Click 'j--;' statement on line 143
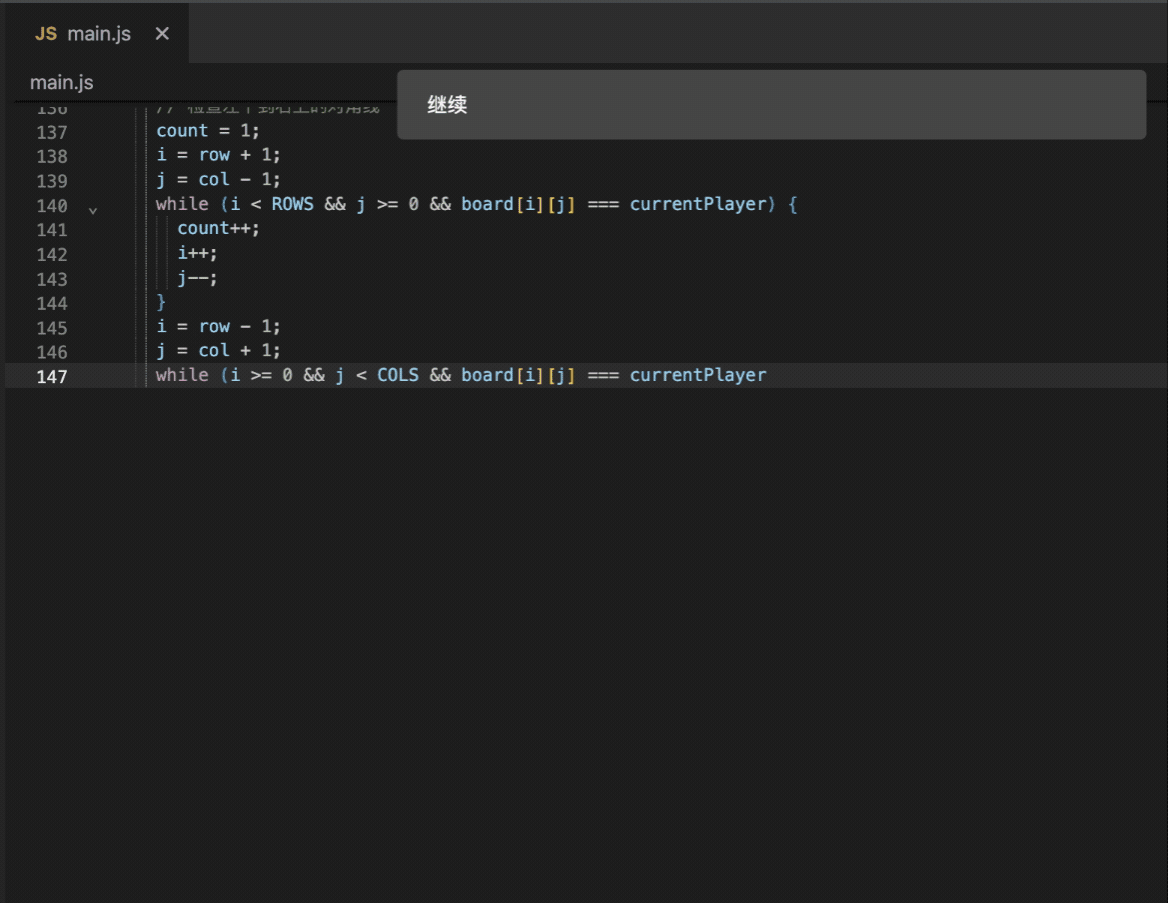Screen dimensions: 1168x903 tap(197, 278)
